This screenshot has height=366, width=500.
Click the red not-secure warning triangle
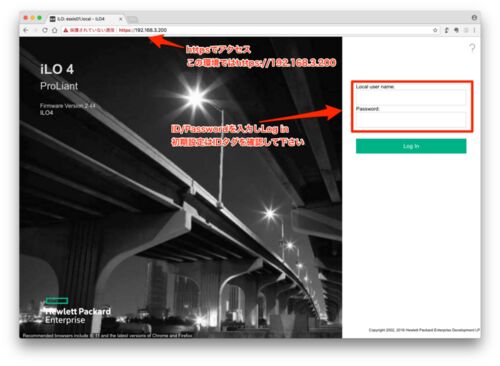coord(66,30)
